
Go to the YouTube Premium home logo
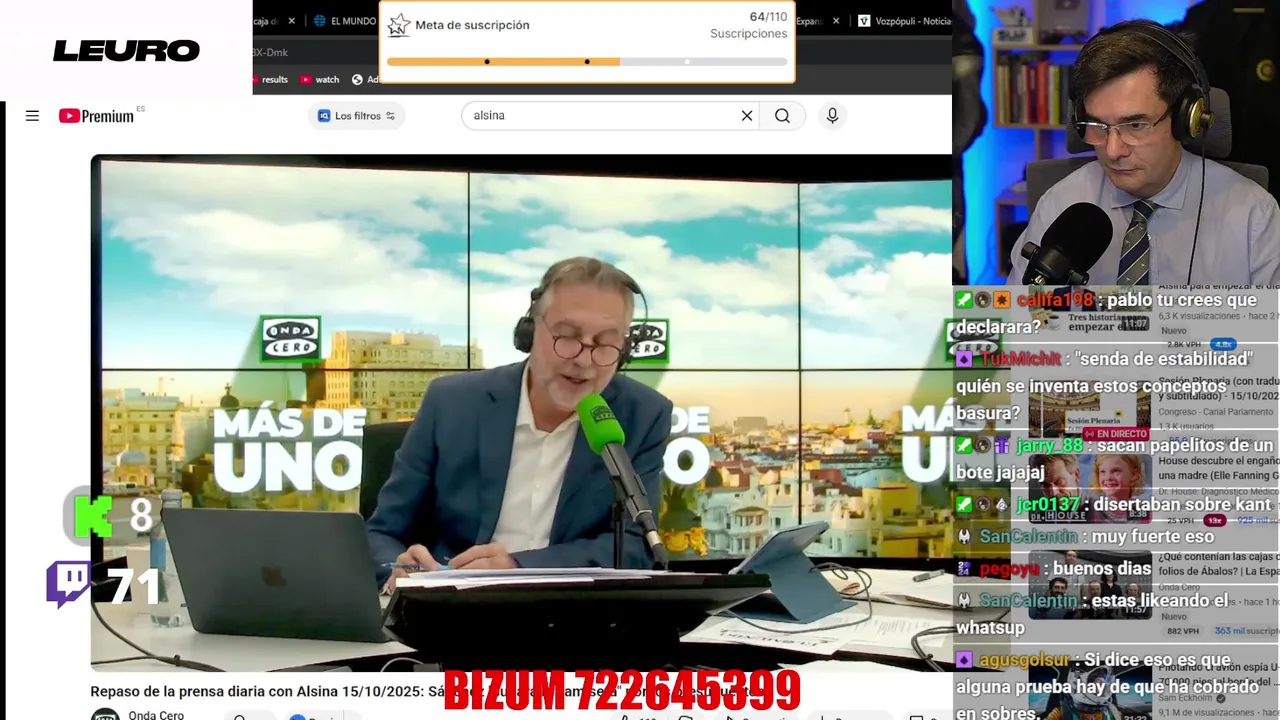tap(97, 116)
